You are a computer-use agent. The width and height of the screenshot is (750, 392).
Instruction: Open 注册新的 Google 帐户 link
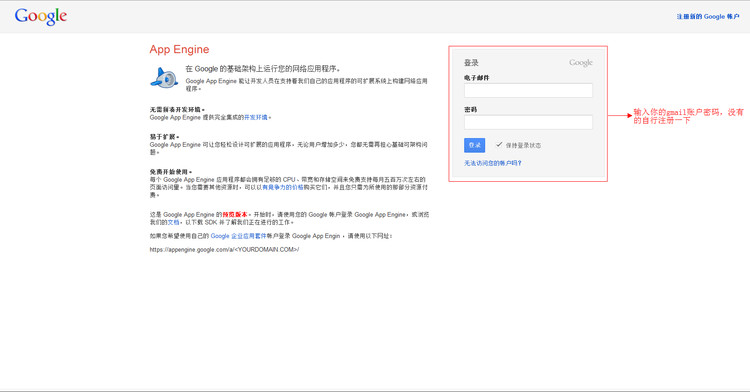tap(708, 17)
